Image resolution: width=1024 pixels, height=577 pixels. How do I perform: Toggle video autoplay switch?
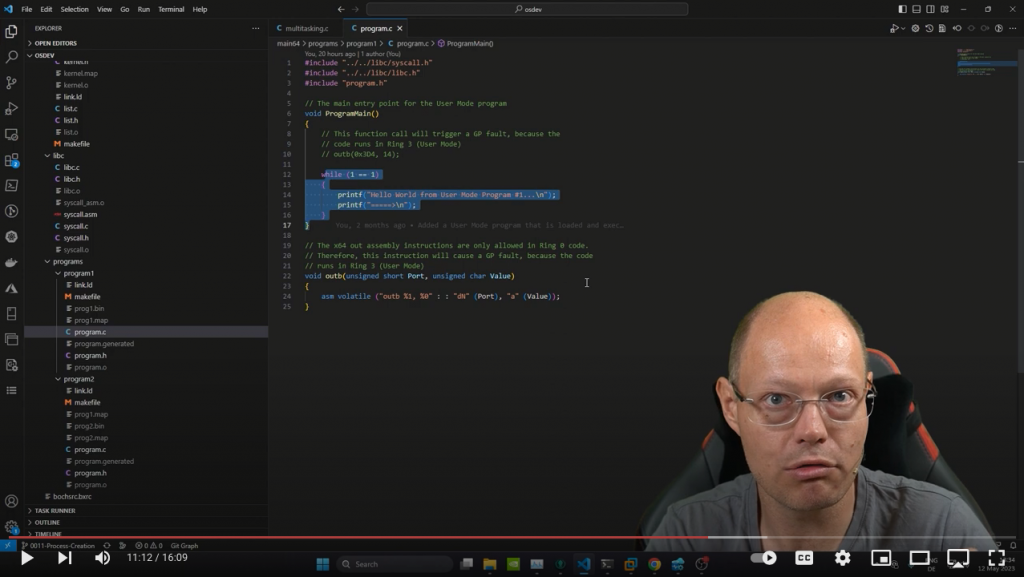pos(764,557)
